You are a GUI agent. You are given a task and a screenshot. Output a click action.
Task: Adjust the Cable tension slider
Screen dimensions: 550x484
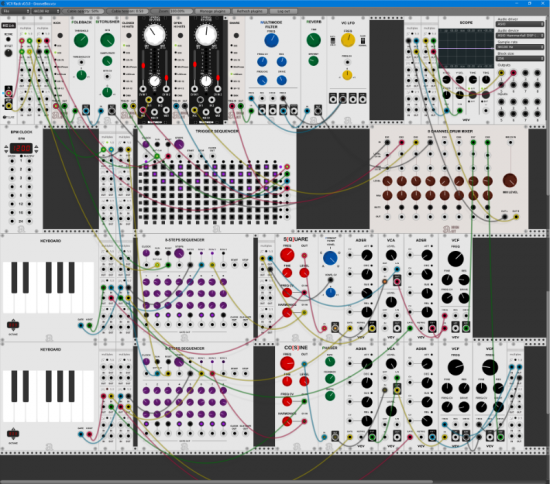127,11
